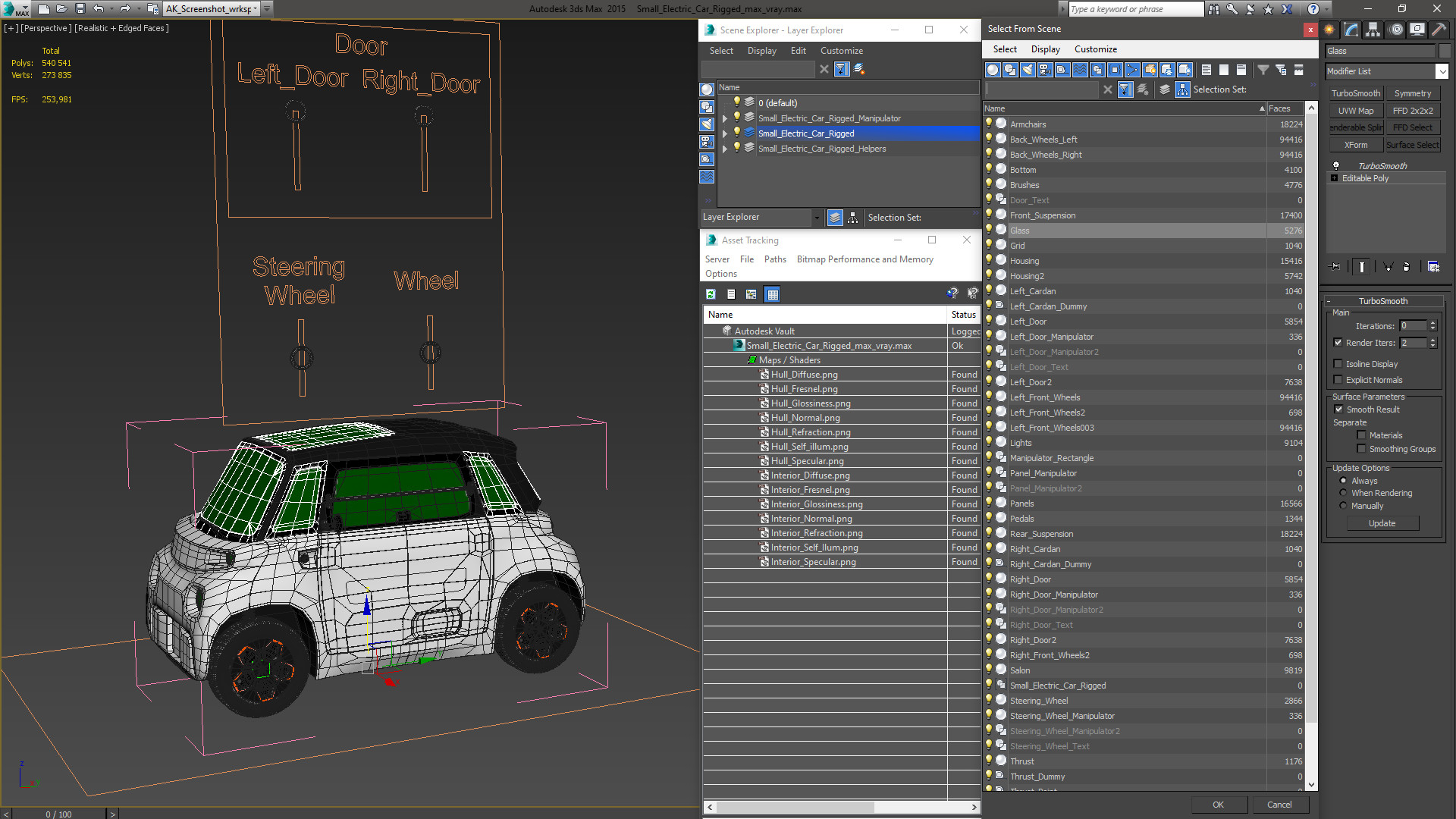
Task: Click Configure Modifier Sets icon
Action: pyautogui.click(x=1433, y=267)
